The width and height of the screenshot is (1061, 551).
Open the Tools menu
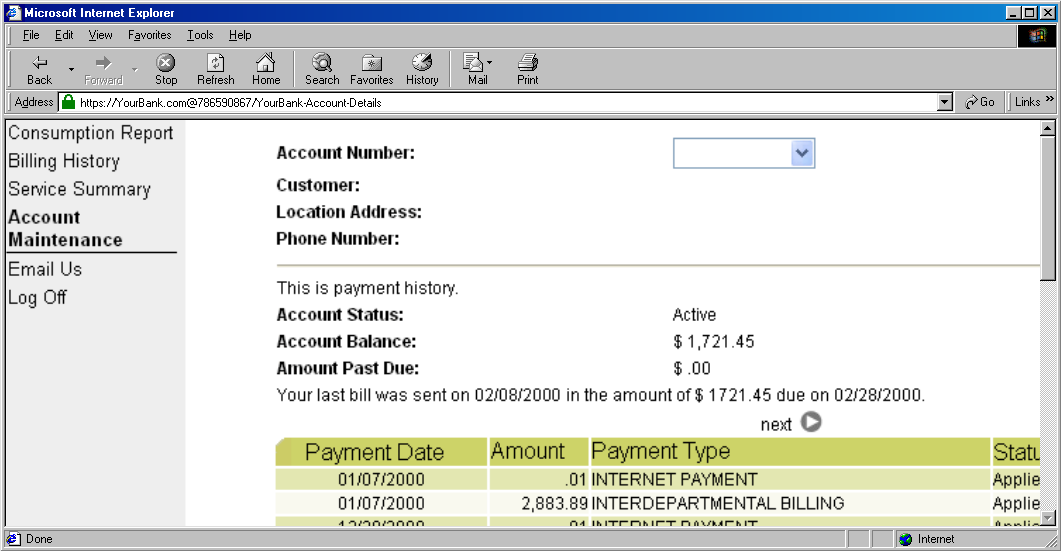200,35
